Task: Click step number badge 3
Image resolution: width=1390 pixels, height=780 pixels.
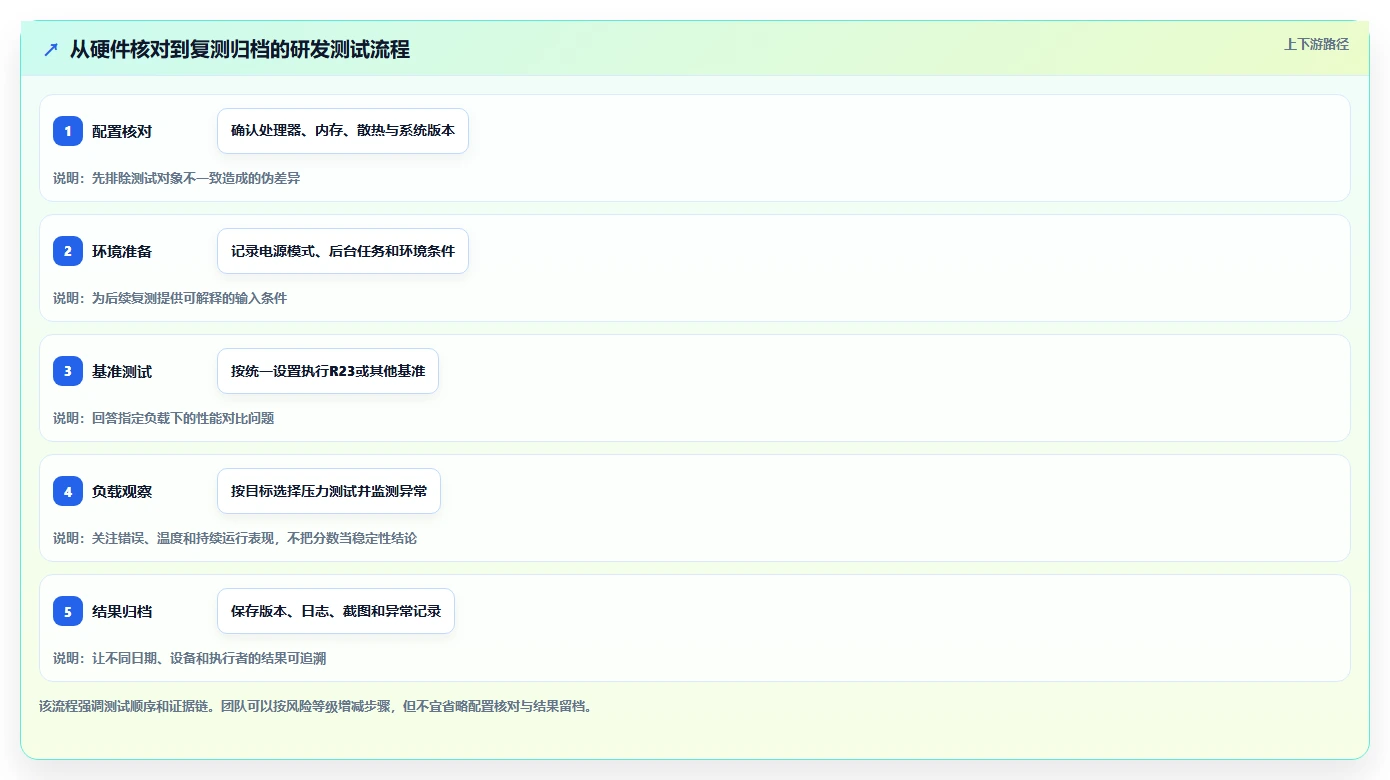Action: pyautogui.click(x=68, y=371)
